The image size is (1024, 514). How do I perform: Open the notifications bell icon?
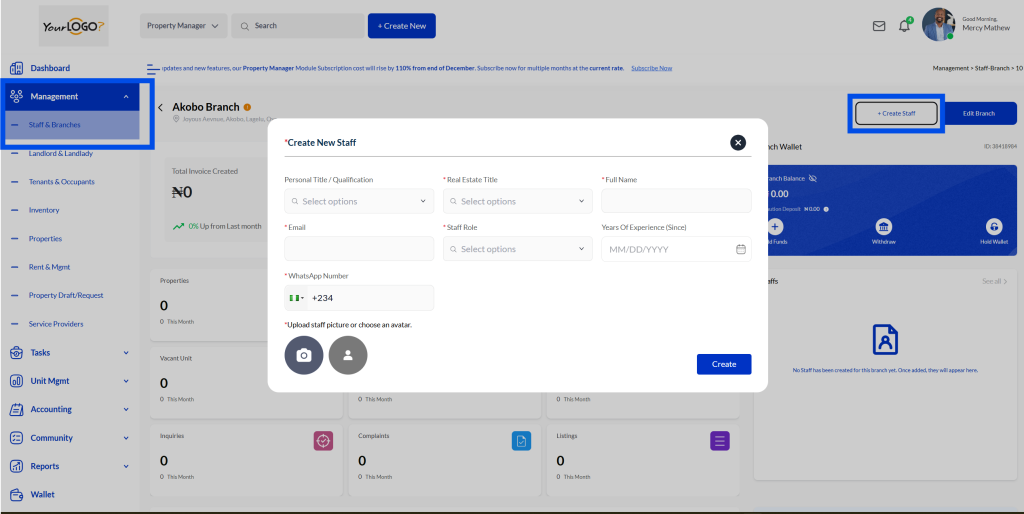click(x=904, y=26)
